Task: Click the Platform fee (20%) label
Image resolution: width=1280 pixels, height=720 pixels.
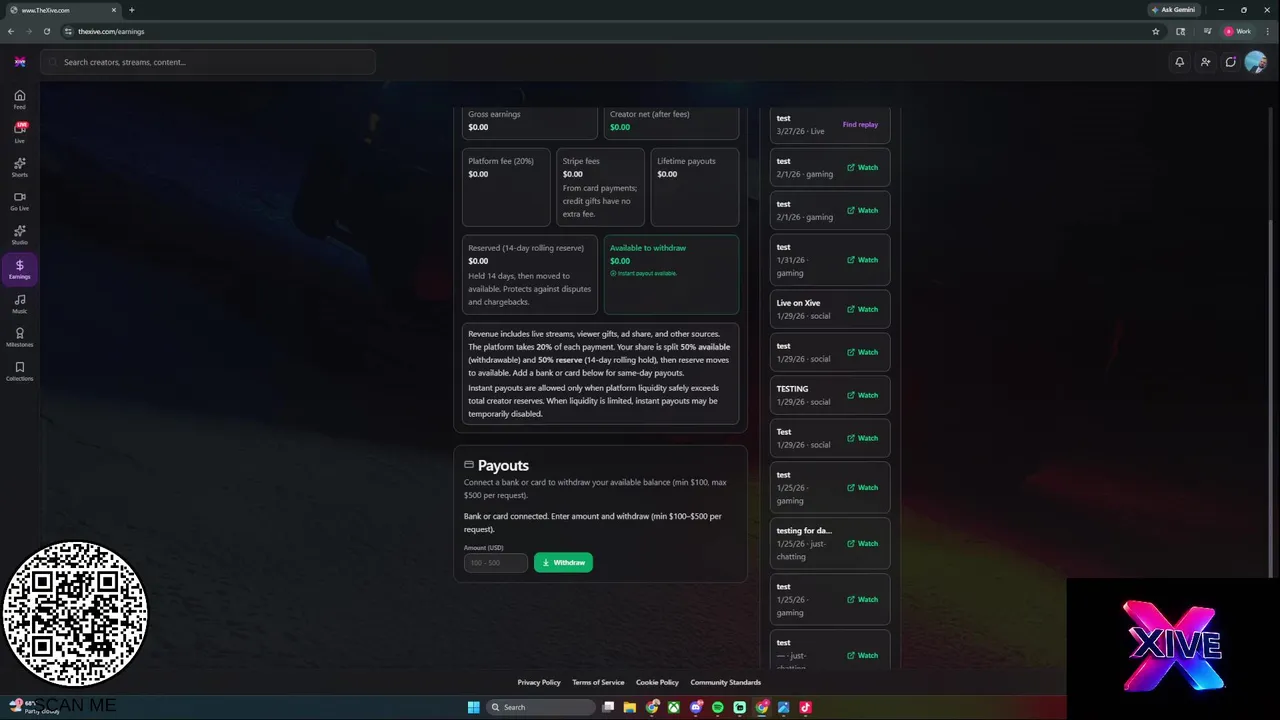Action: [x=501, y=161]
